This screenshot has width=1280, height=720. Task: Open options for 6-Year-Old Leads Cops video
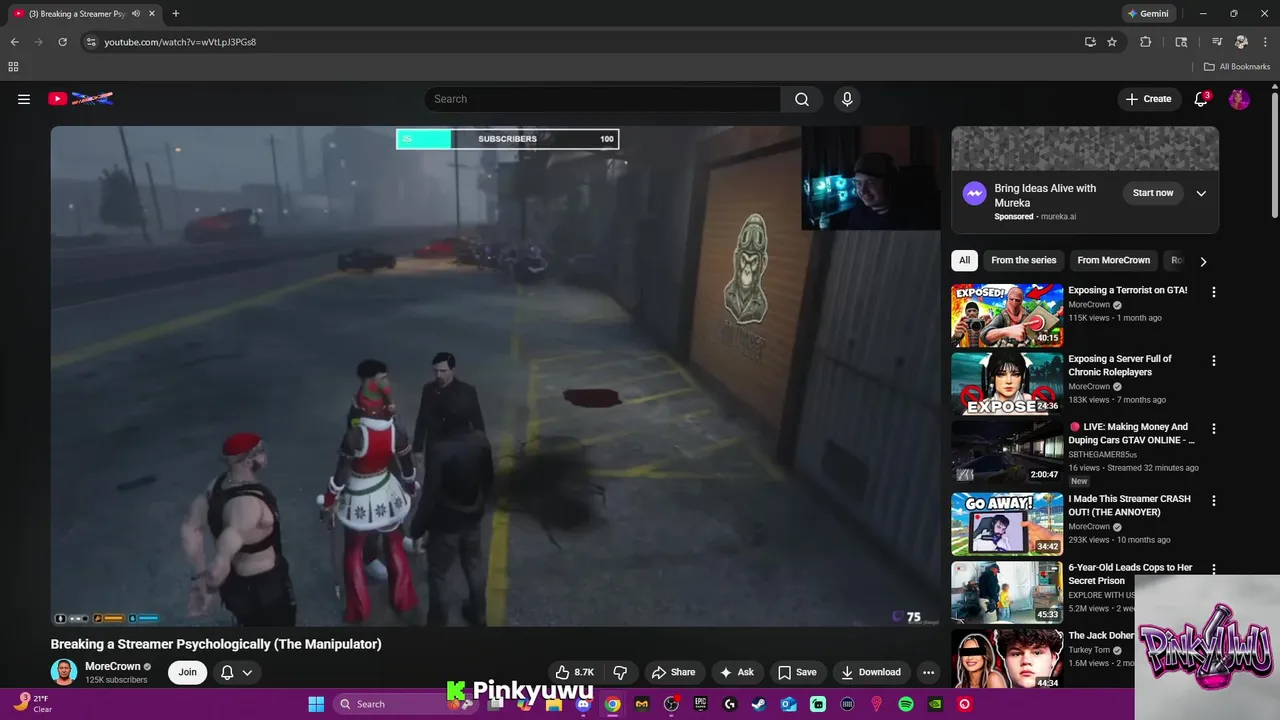1214,568
